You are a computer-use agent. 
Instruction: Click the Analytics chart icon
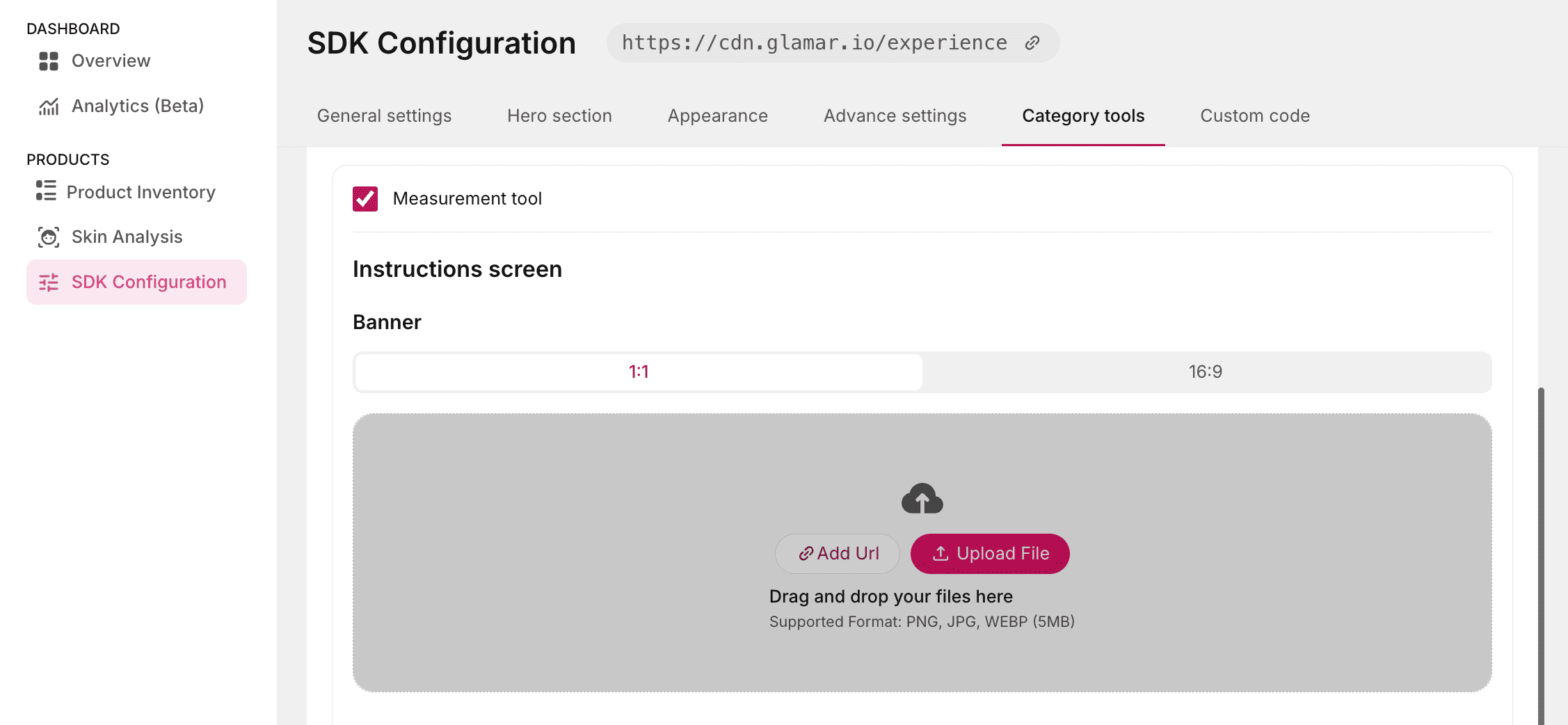coord(49,106)
